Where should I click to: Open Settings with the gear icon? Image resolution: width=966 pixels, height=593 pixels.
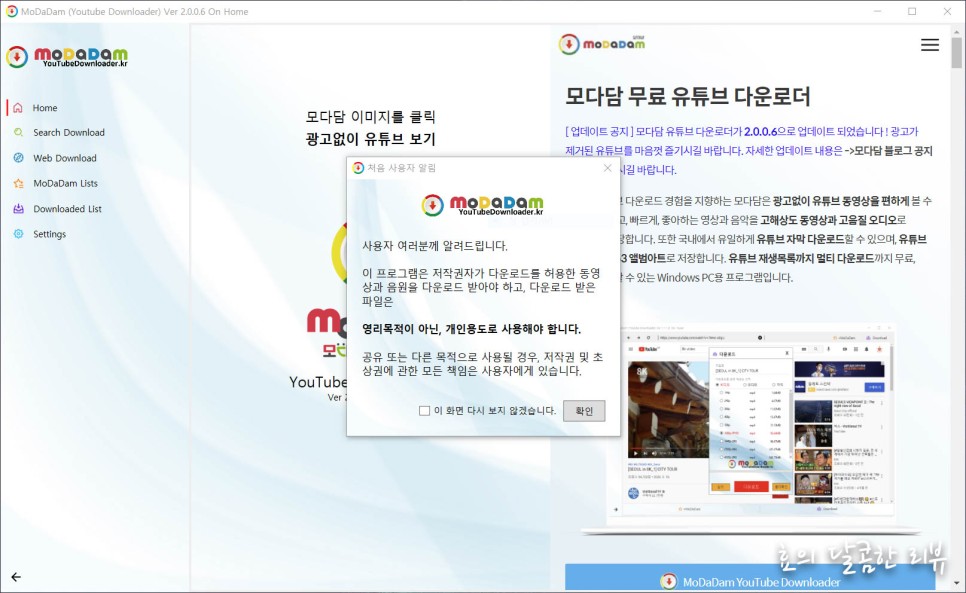18,233
